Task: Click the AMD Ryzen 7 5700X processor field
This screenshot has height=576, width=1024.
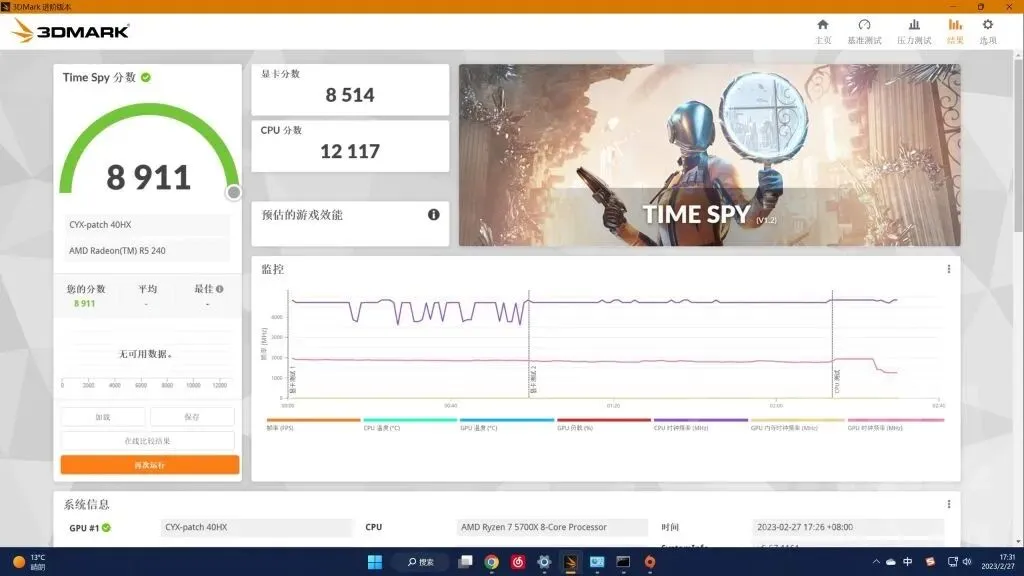Action: click(x=553, y=527)
